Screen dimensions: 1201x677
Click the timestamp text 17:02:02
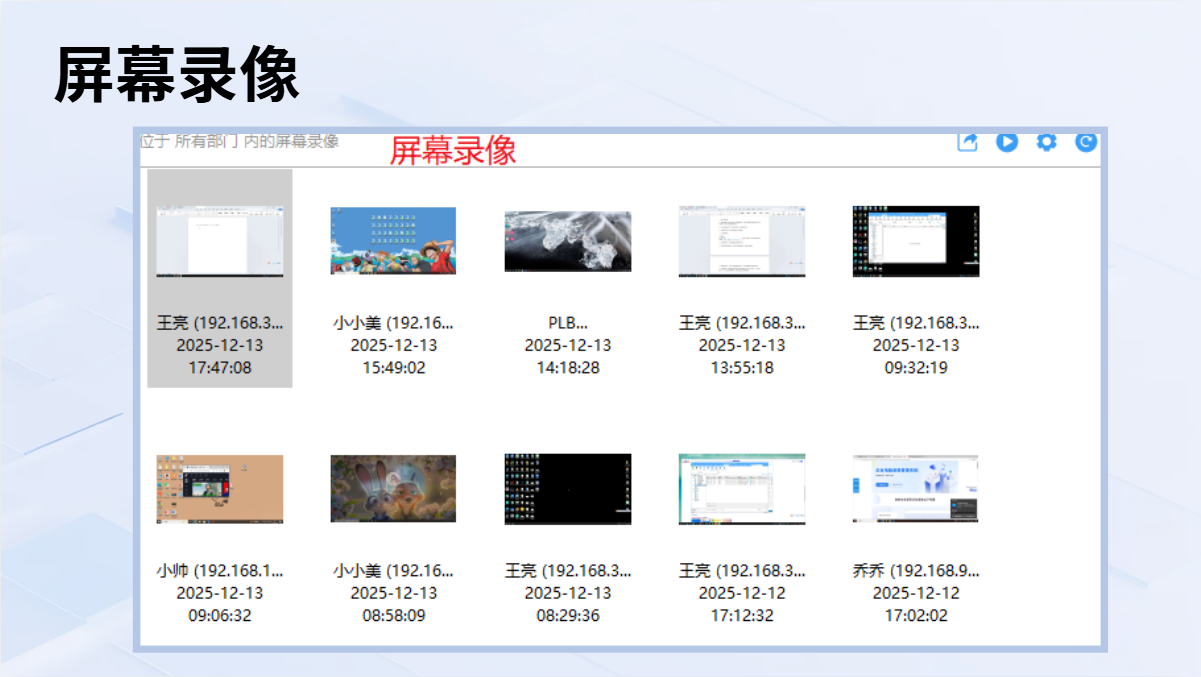tap(916, 616)
